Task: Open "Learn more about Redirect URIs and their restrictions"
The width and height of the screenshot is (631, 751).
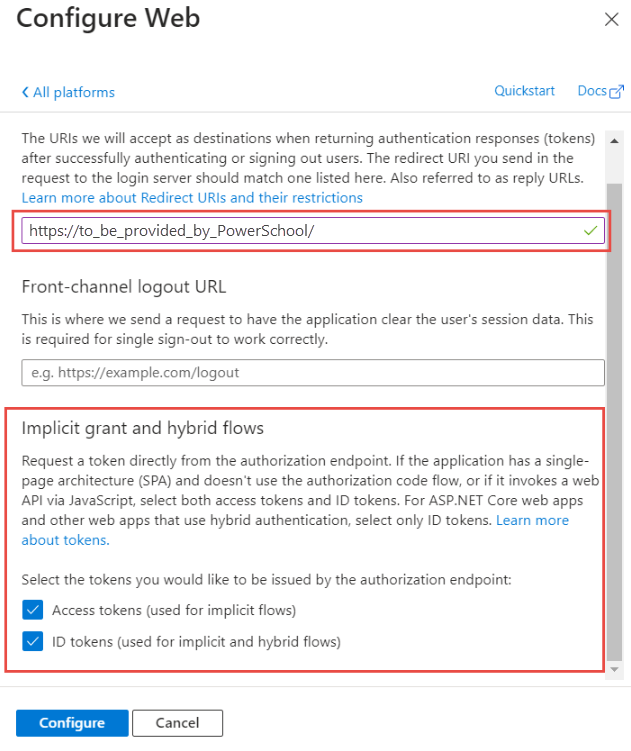Action: click(x=192, y=198)
